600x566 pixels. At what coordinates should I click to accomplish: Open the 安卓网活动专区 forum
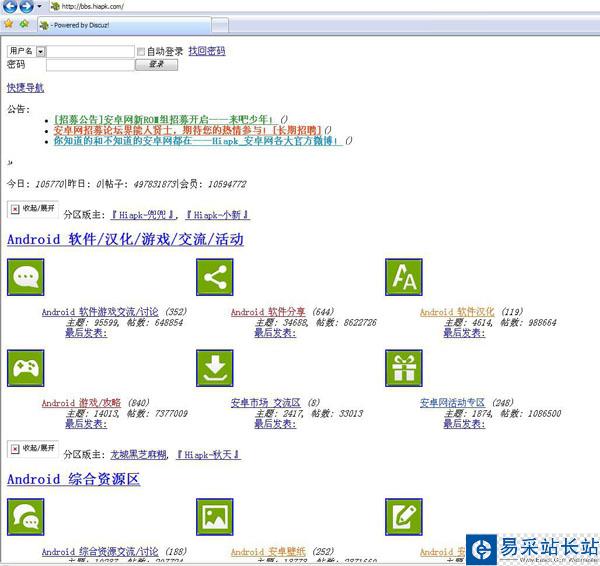[x=452, y=403]
